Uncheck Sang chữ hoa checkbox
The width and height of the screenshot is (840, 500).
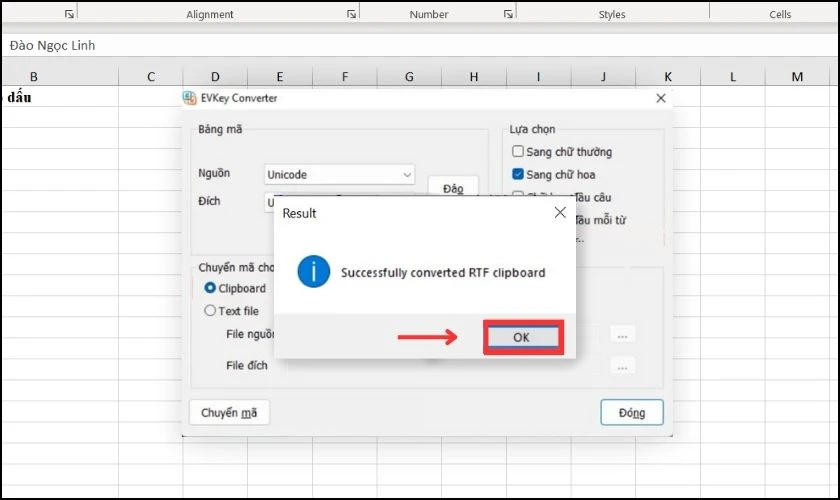[x=518, y=174]
